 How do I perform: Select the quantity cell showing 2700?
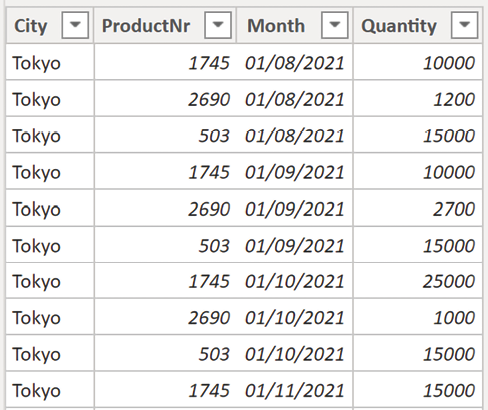[418, 208]
